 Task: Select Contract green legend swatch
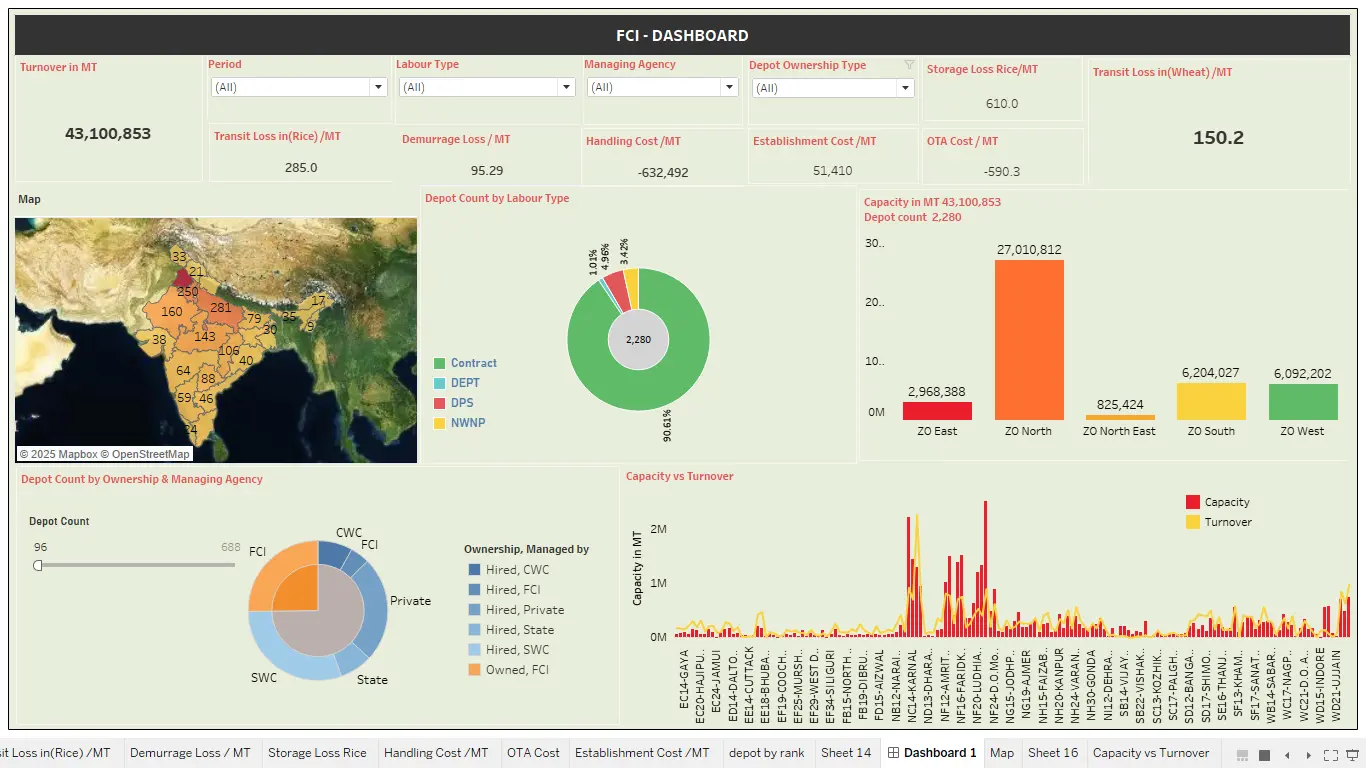(x=439, y=364)
